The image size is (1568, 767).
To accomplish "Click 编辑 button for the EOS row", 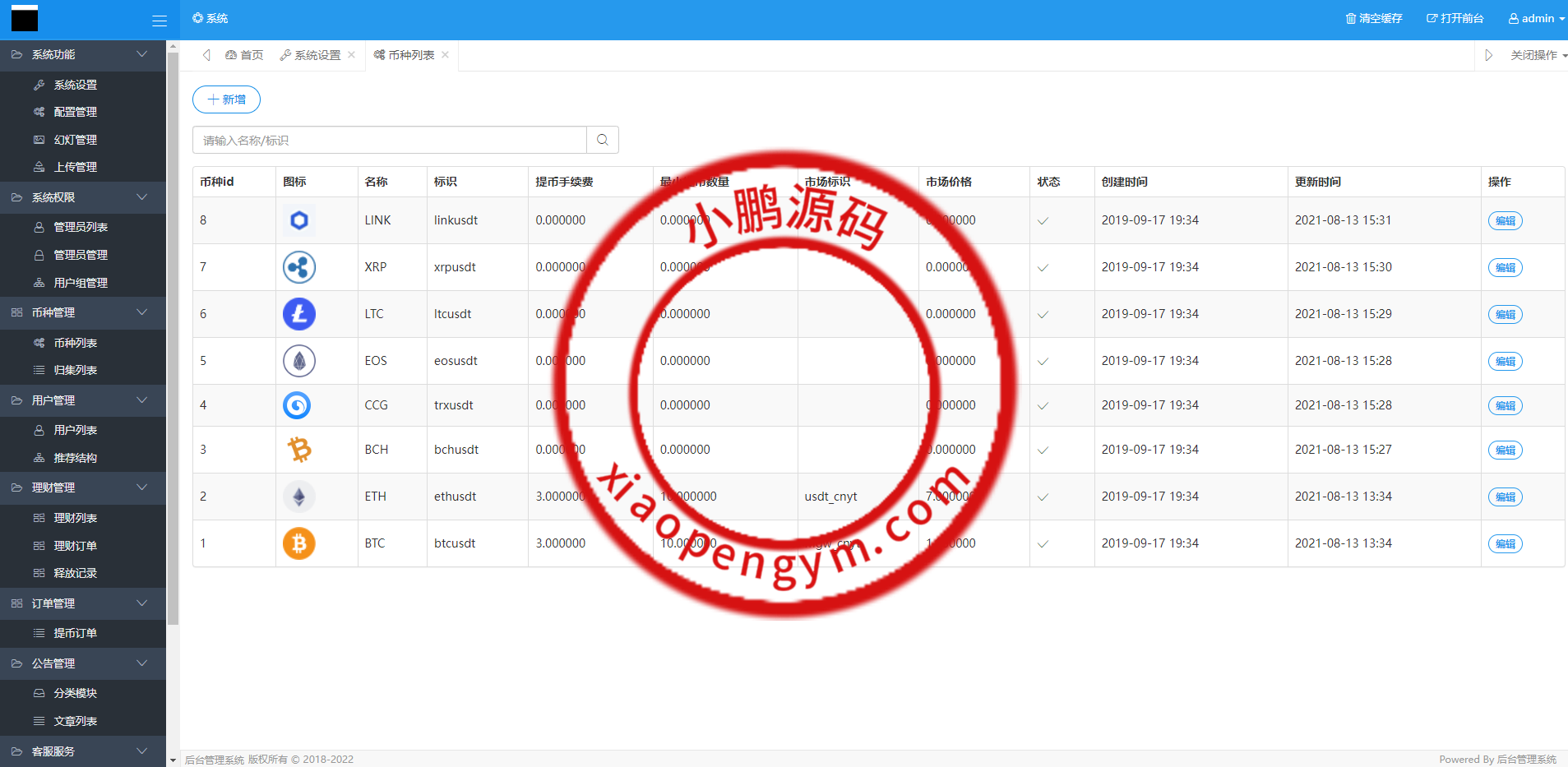I will [1505, 362].
